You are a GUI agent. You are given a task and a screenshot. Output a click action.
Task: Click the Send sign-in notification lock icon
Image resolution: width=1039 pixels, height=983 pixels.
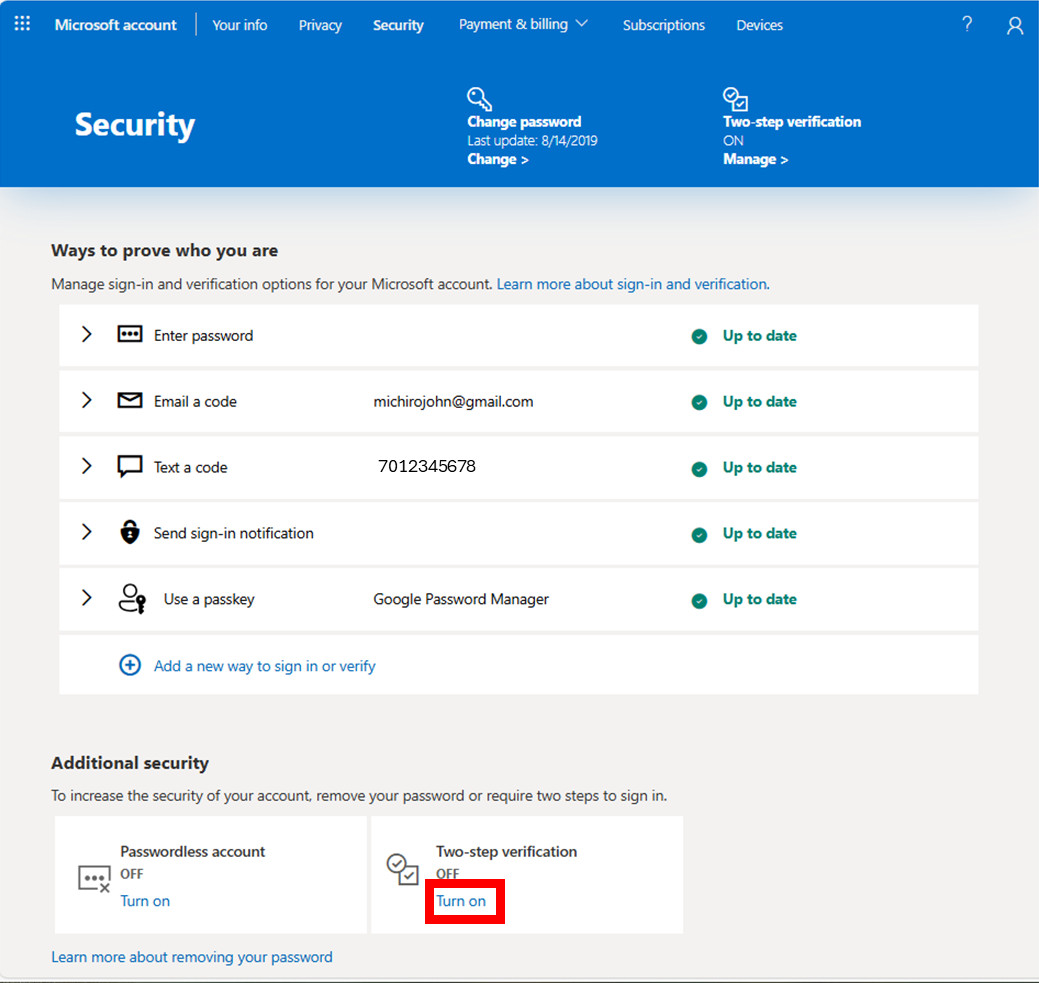pyautogui.click(x=129, y=532)
